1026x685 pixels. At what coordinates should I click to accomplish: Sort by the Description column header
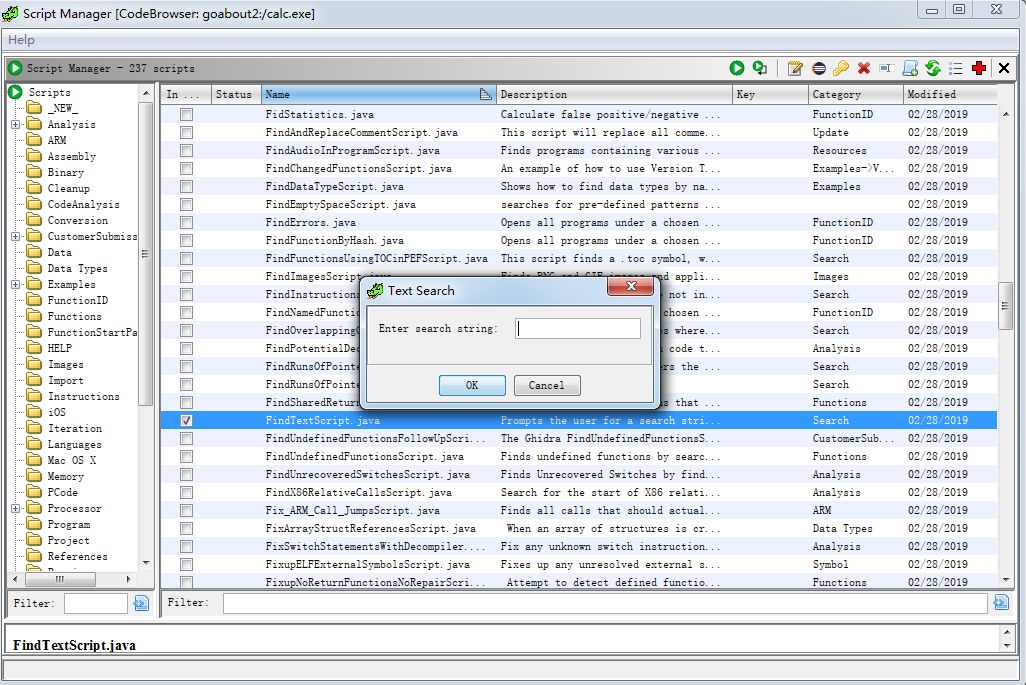coord(614,94)
